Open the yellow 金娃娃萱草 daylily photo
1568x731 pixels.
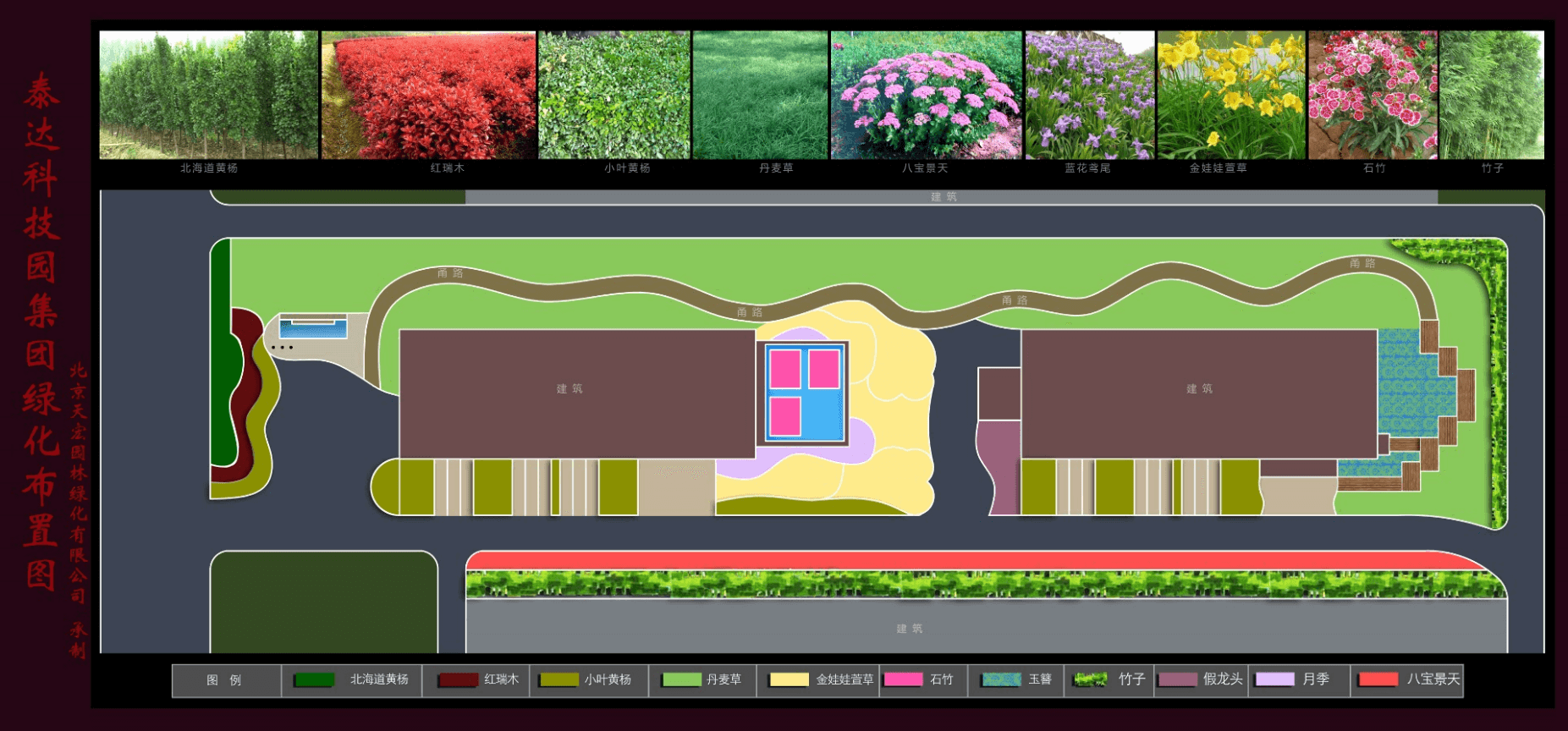click(1231, 95)
